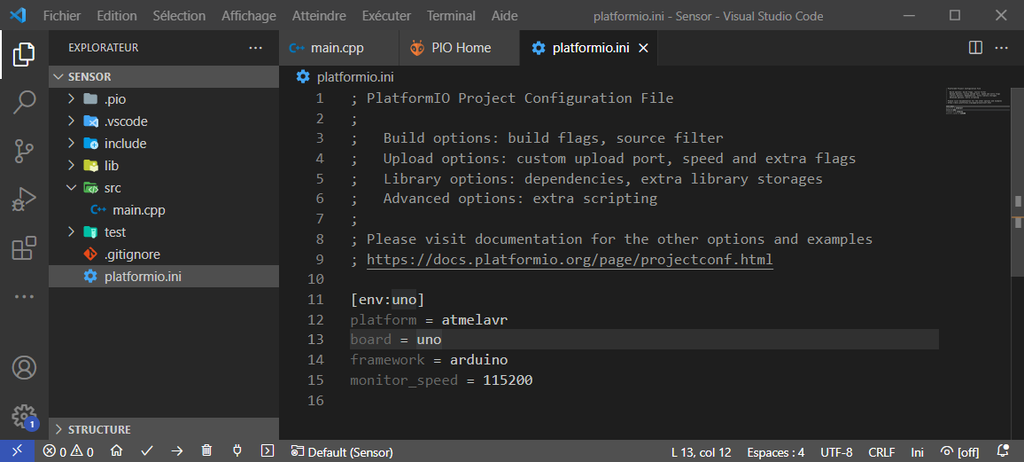1024x462 pixels.
Task: Open the Accounts menu icon
Action: (24, 368)
